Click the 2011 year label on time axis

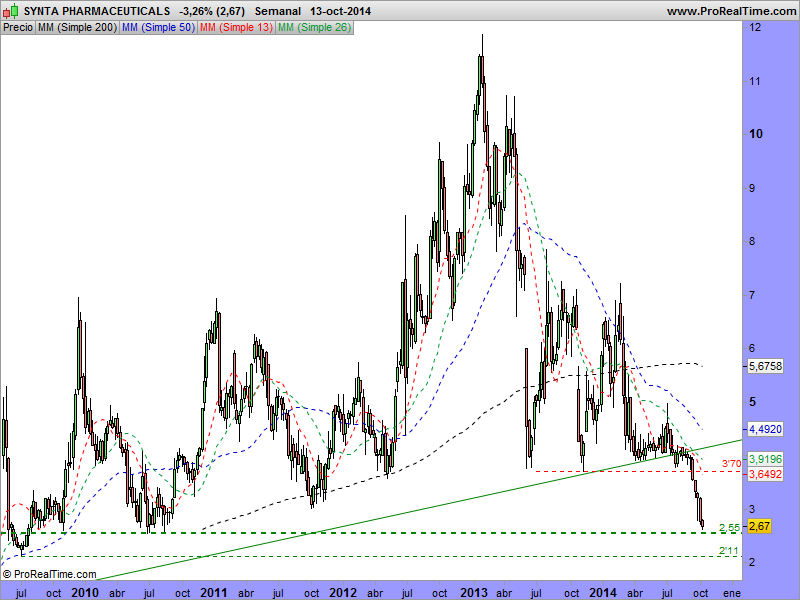tap(213, 593)
